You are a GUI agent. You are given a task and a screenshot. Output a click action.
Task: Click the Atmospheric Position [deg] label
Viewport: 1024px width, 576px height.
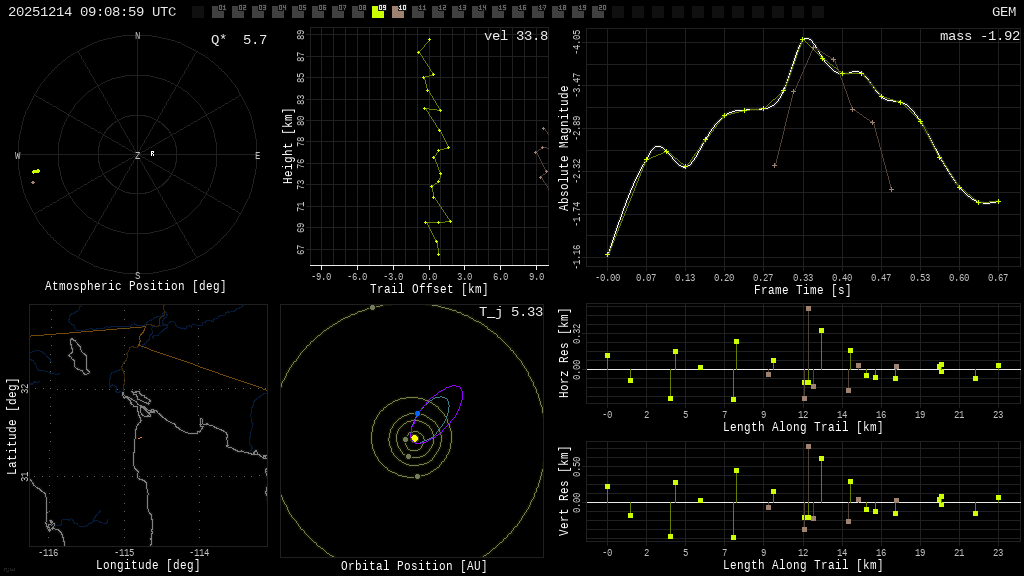point(135,286)
